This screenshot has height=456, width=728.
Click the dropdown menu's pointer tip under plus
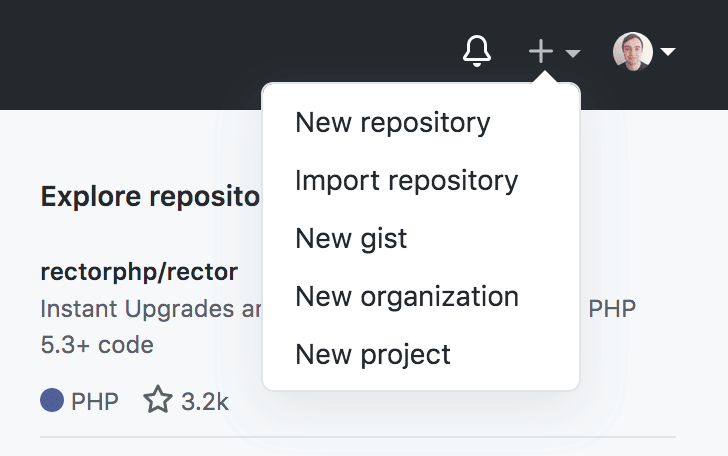pyautogui.click(x=545, y=77)
